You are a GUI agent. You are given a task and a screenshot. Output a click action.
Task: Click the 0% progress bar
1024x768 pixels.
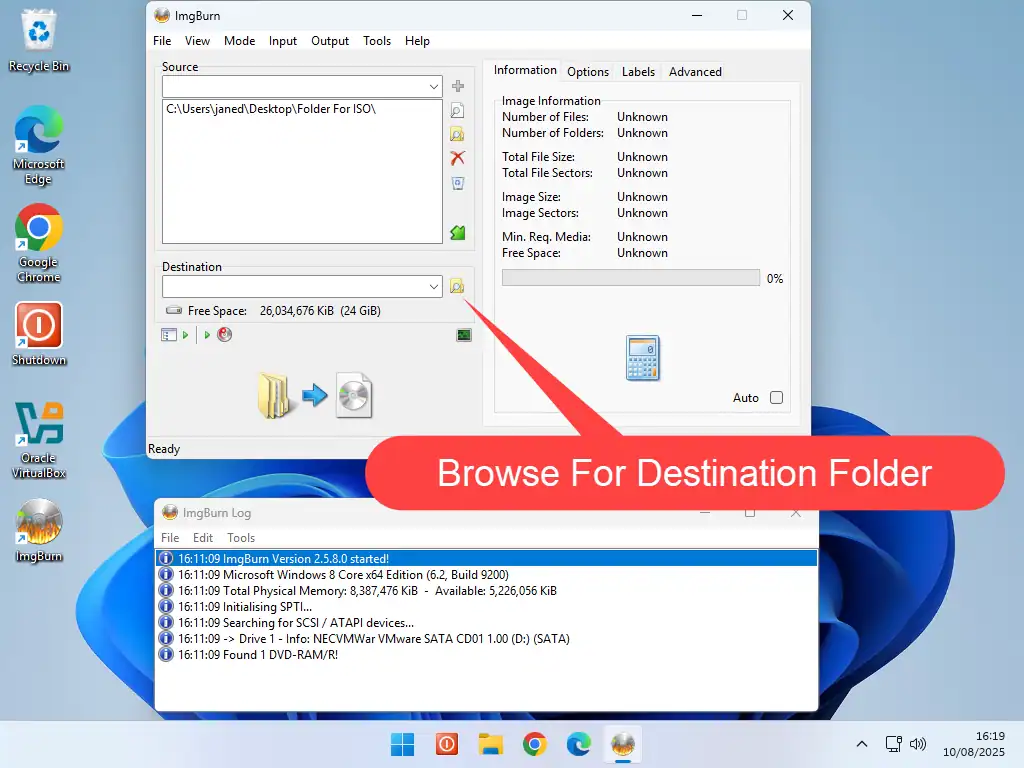[x=631, y=278]
